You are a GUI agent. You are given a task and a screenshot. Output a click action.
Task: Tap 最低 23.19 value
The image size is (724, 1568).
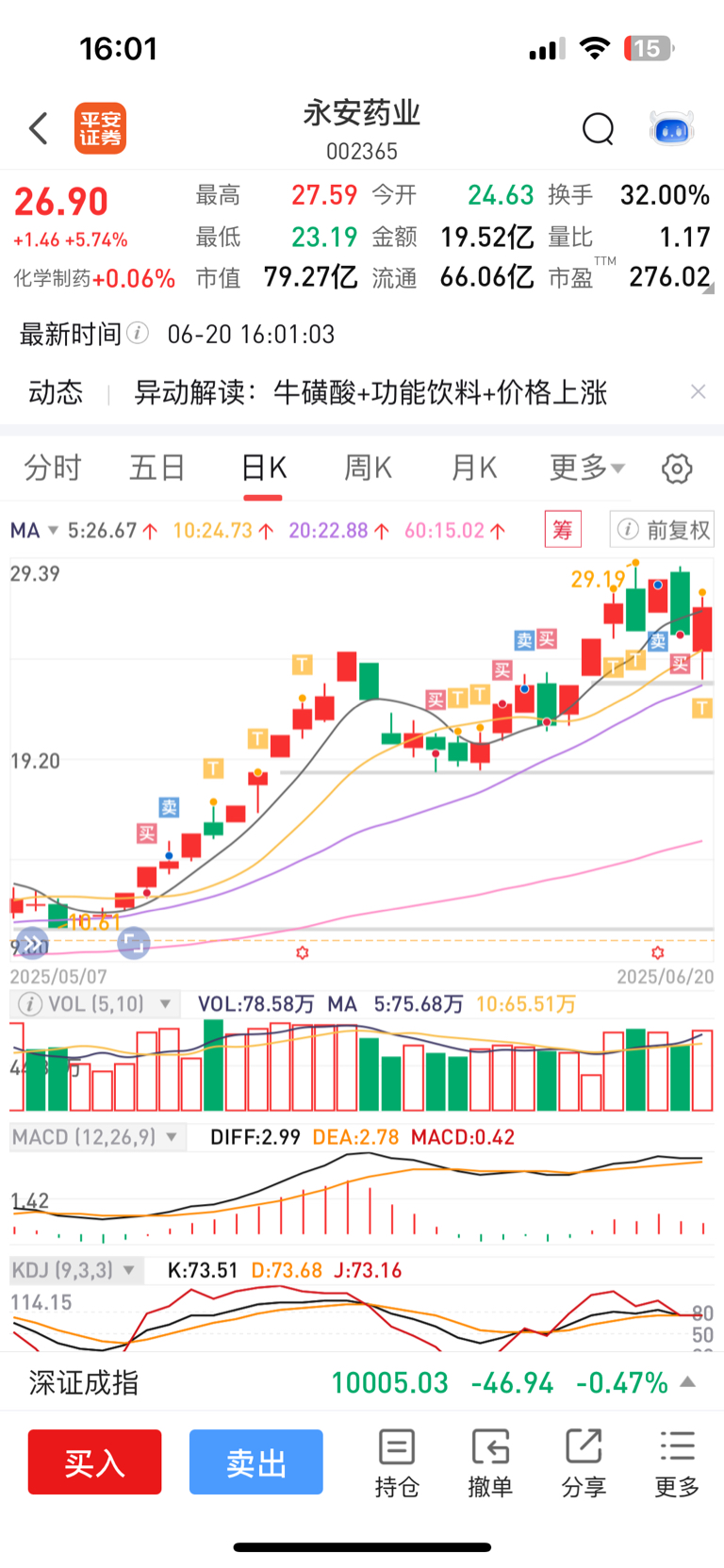click(324, 237)
